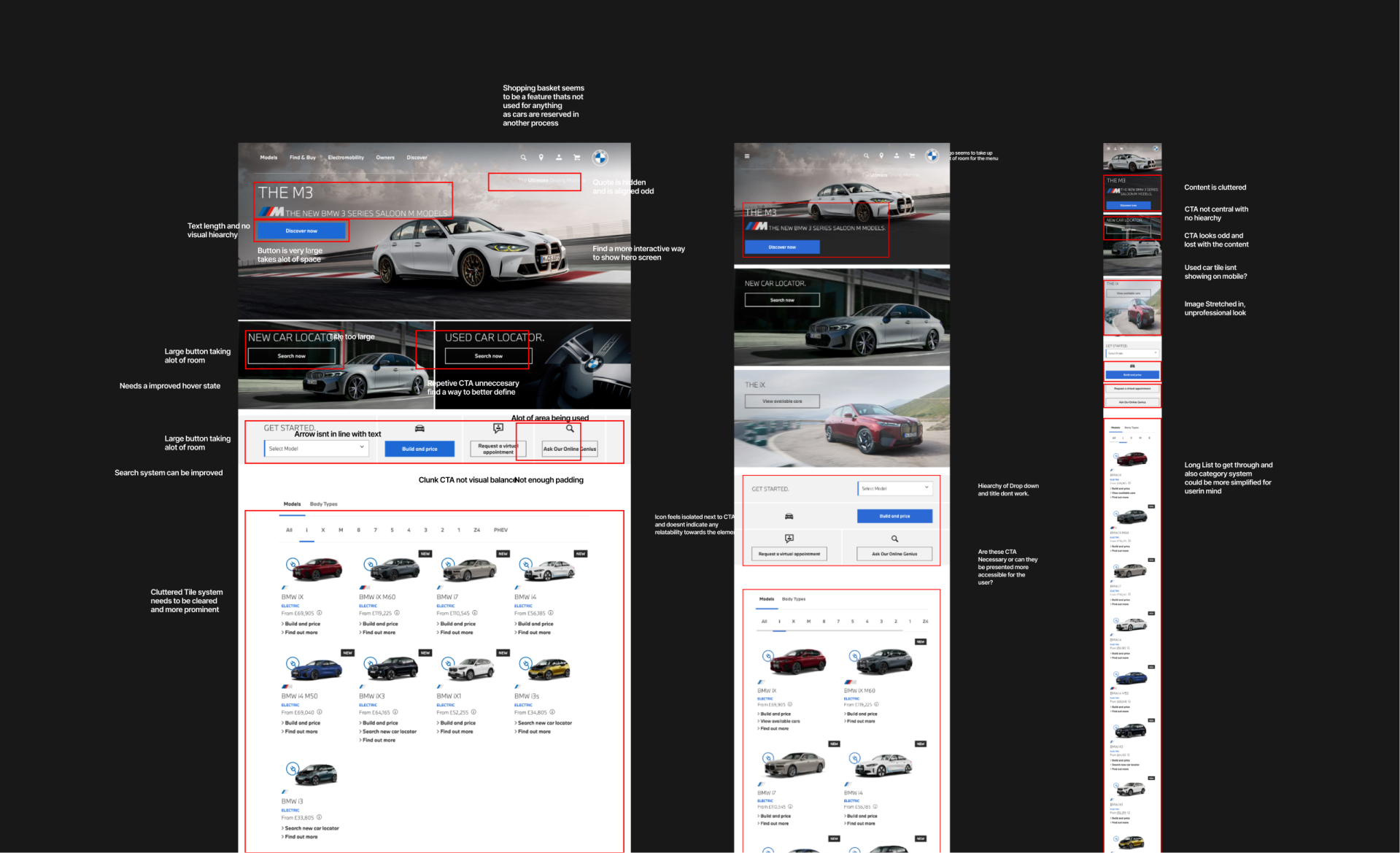Click location pin icon in desktop mockup navbar

pos(541,158)
